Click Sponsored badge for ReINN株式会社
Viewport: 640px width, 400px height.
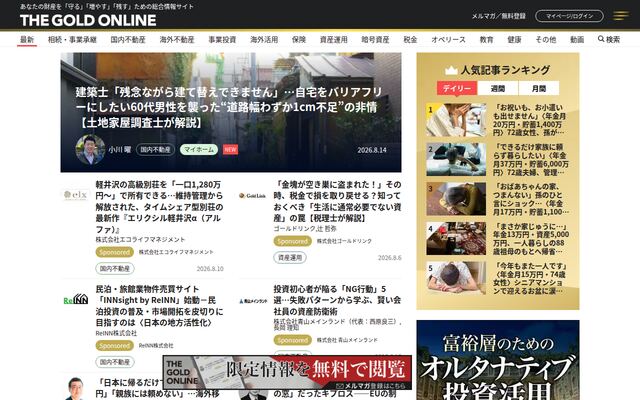pyautogui.click(x=115, y=346)
